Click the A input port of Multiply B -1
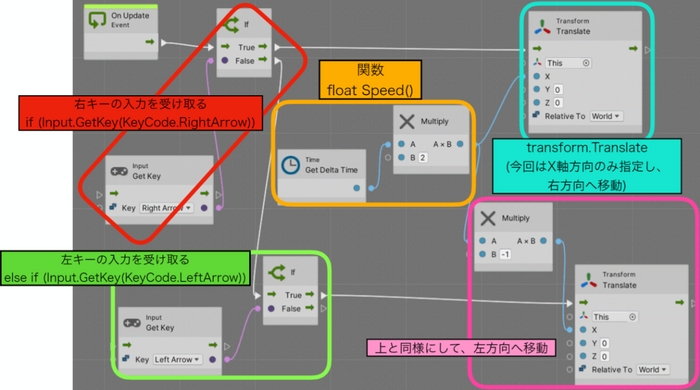This screenshot has width=700, height=390. [482, 241]
